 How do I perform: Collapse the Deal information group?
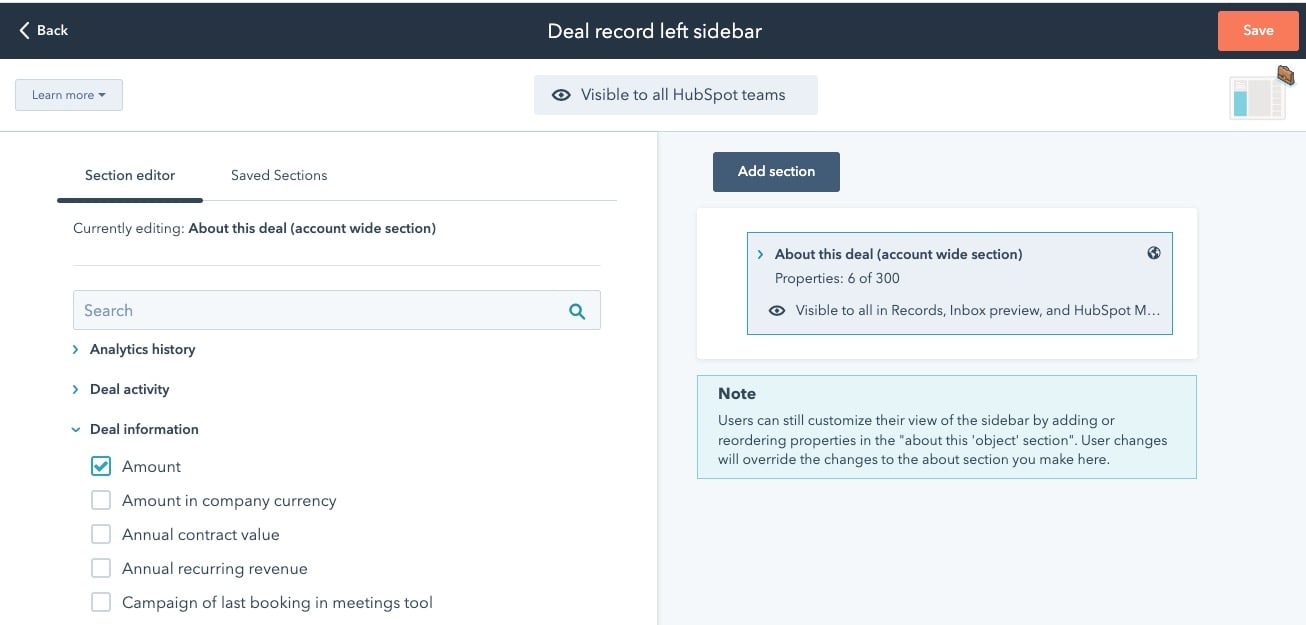[x=76, y=429]
